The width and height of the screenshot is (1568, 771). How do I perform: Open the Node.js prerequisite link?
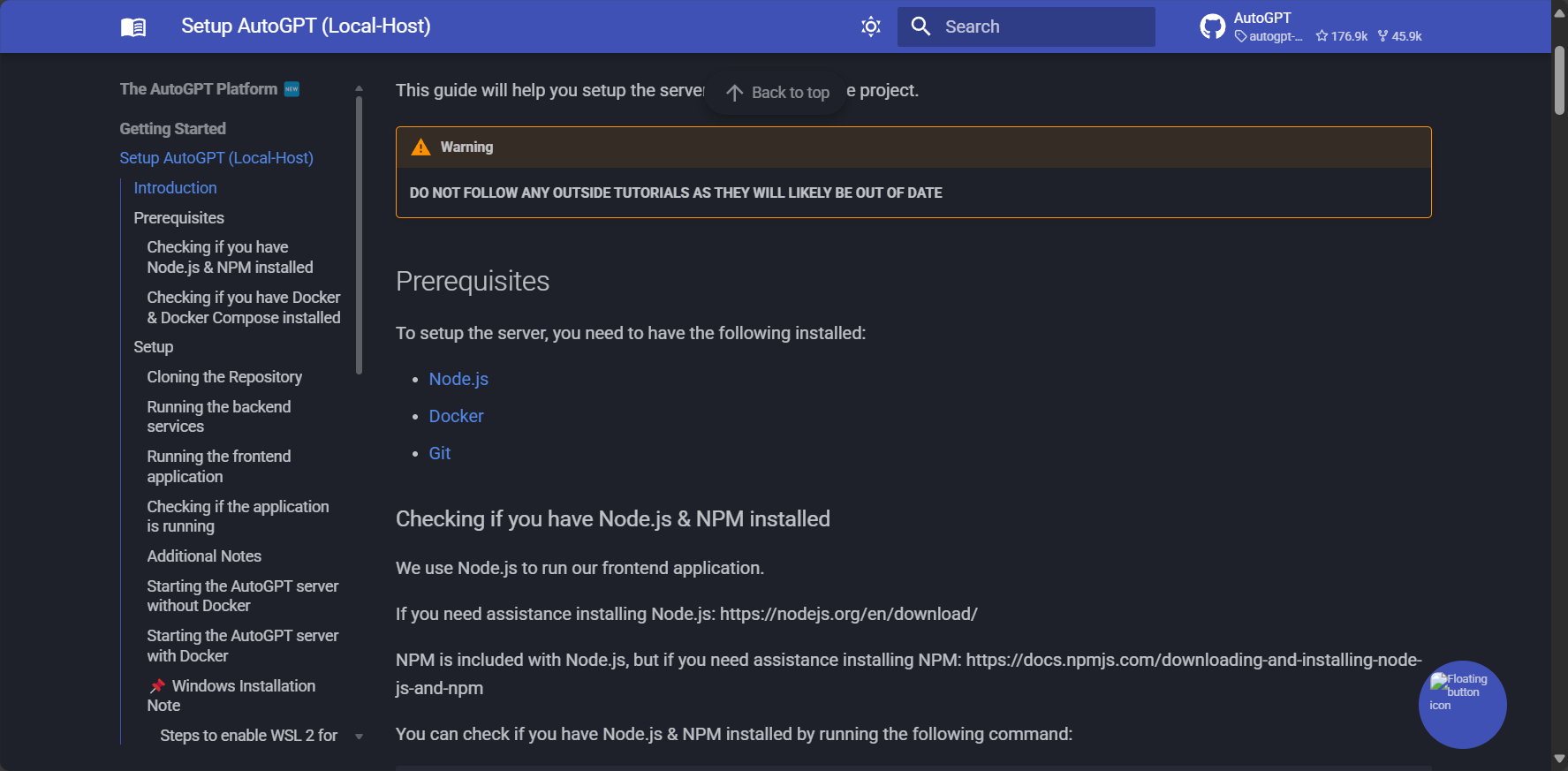coord(458,379)
